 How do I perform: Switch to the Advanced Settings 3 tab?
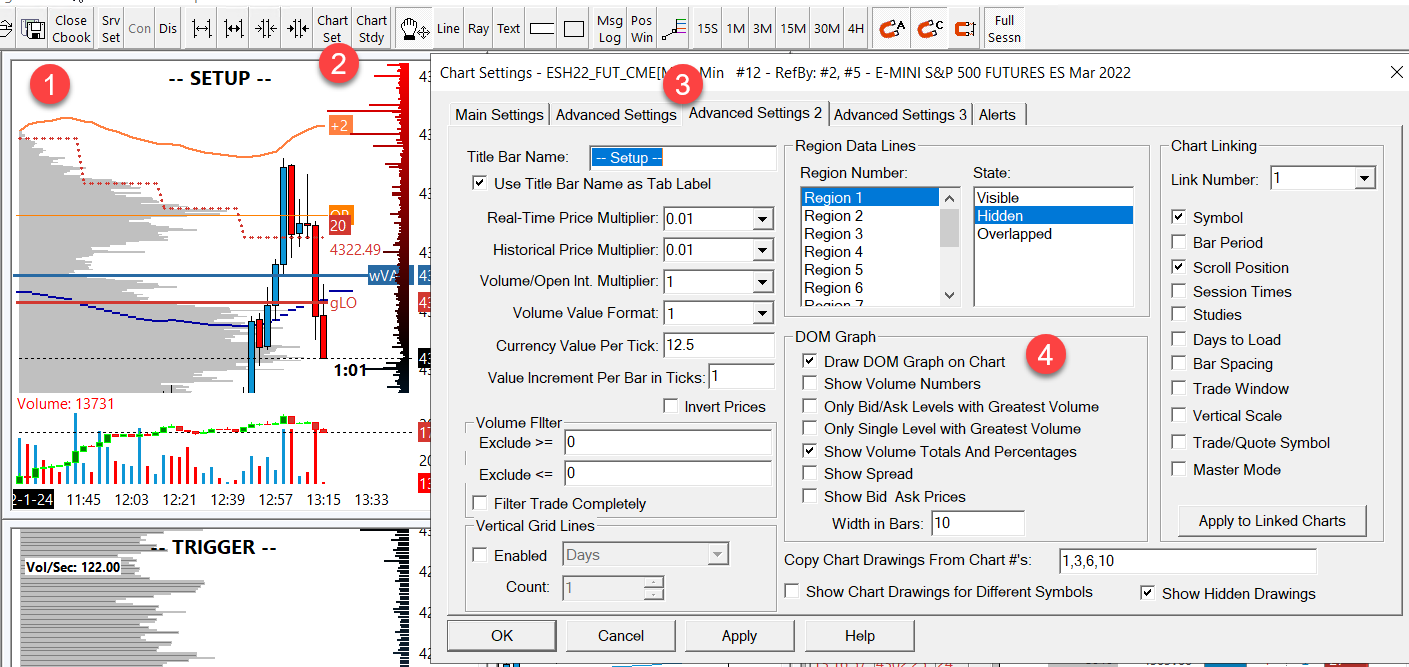coord(900,115)
